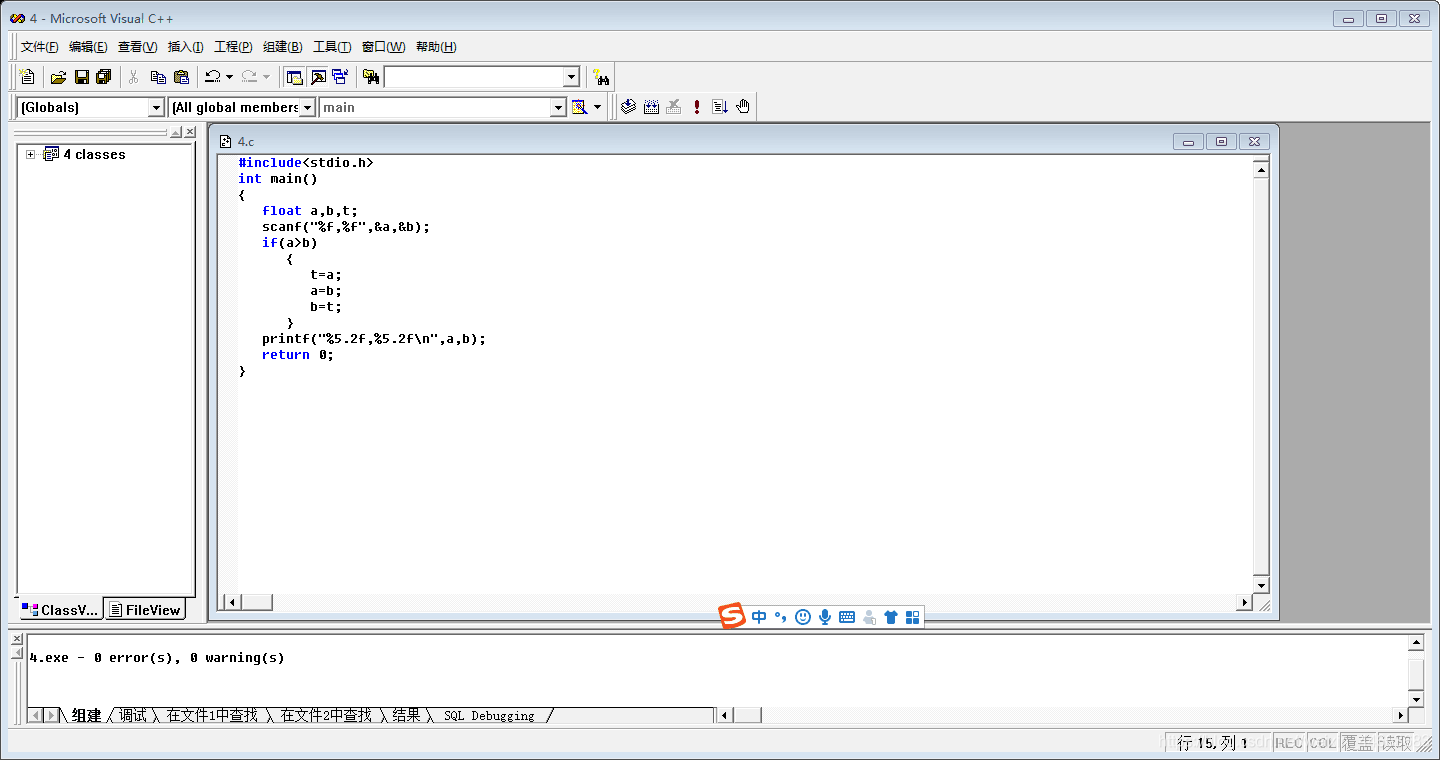Click the code editor scroll-down arrow
The image size is (1440, 760).
tap(1261, 586)
